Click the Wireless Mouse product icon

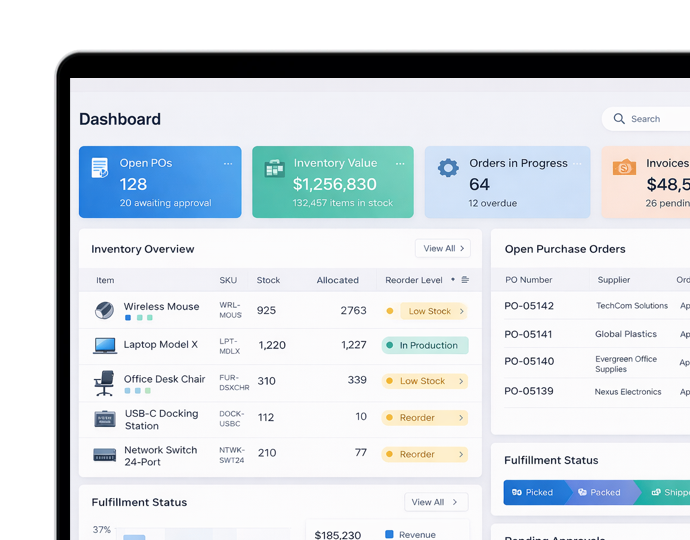click(104, 310)
